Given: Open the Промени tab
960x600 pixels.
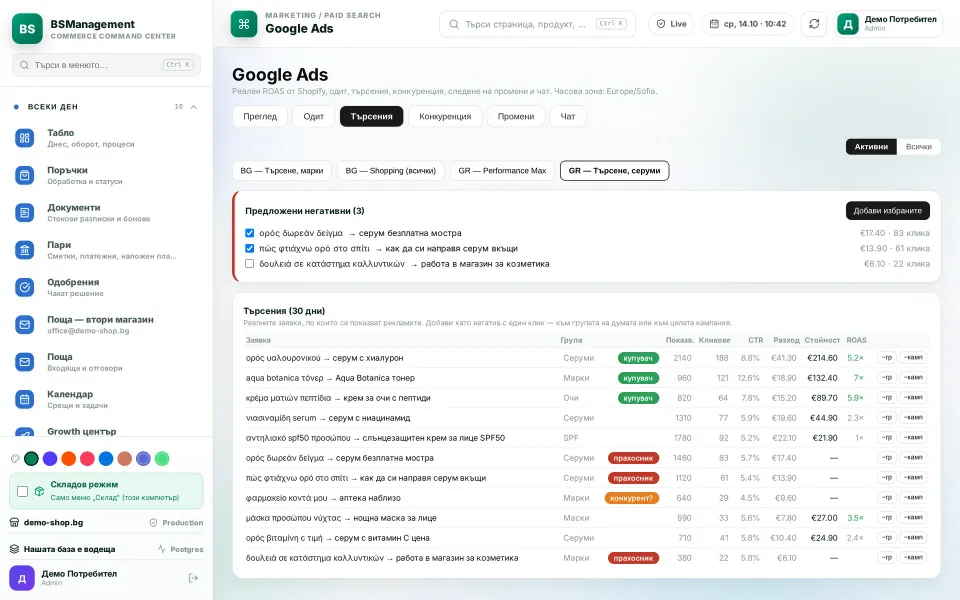Looking at the screenshot, I should pos(516,116).
